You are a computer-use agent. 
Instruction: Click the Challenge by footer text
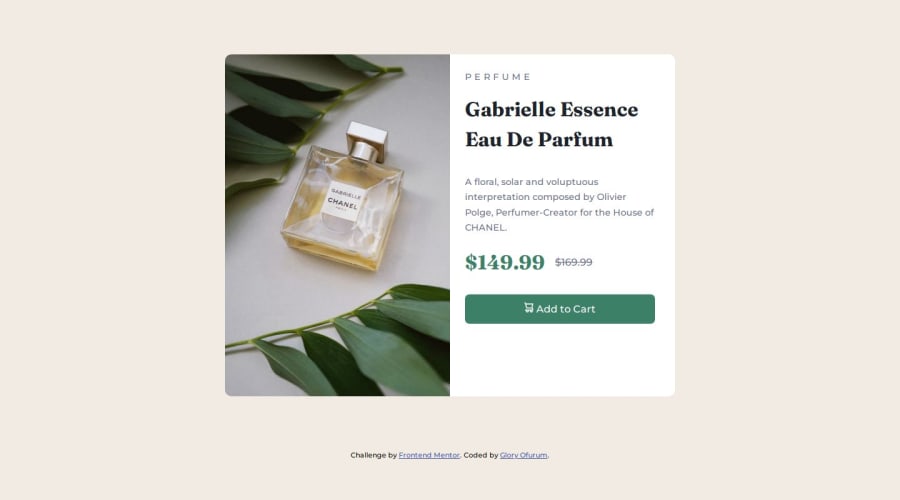374,455
